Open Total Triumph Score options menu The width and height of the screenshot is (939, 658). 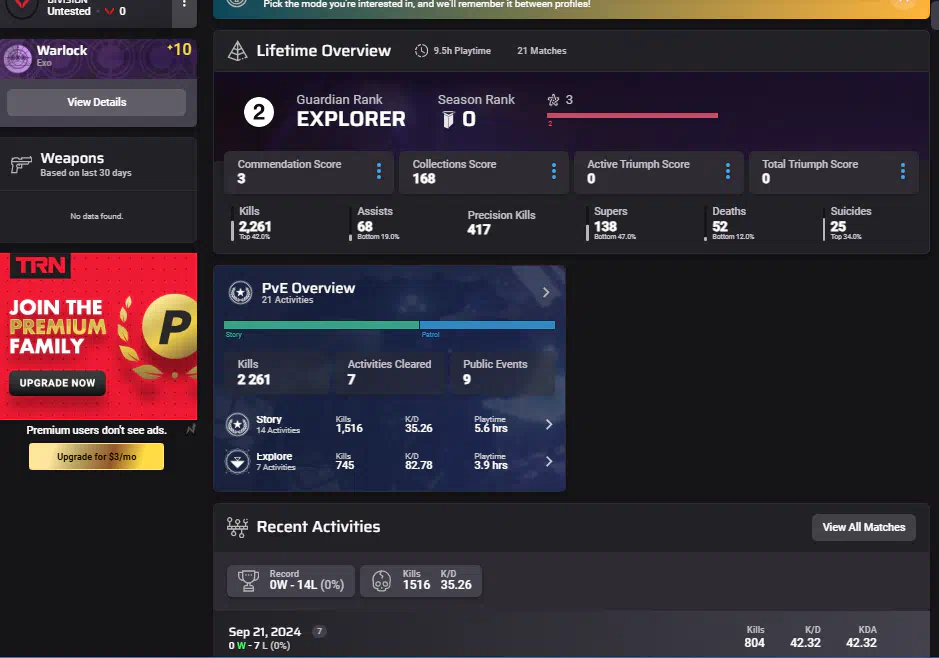tap(903, 172)
